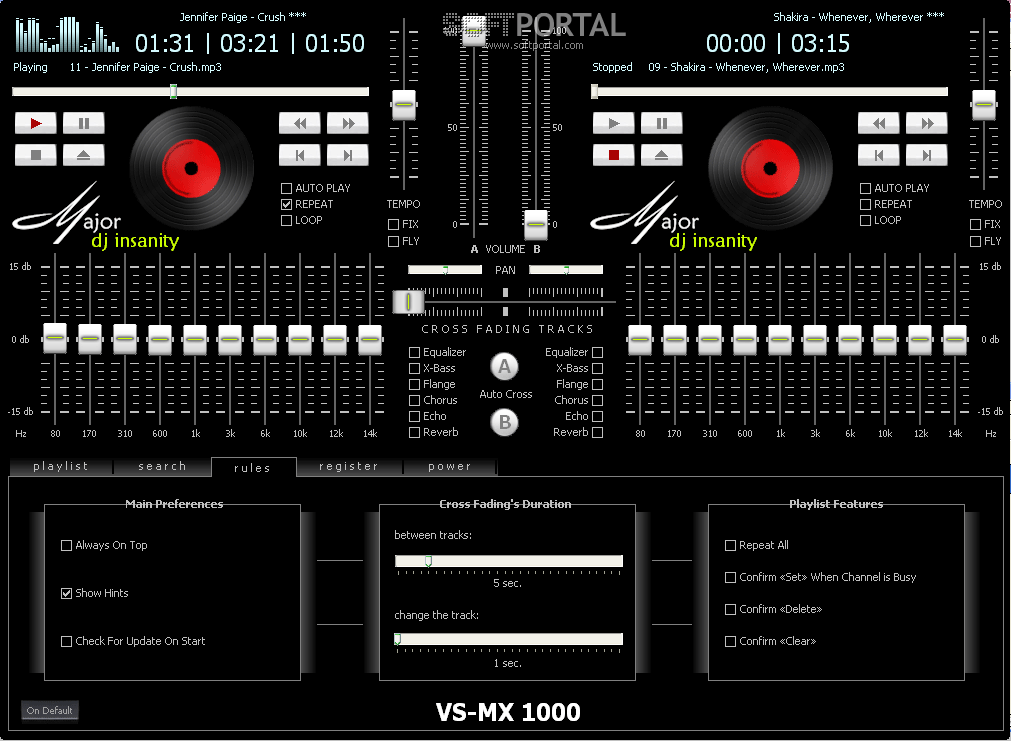Click deck A eject button

pos(84,155)
